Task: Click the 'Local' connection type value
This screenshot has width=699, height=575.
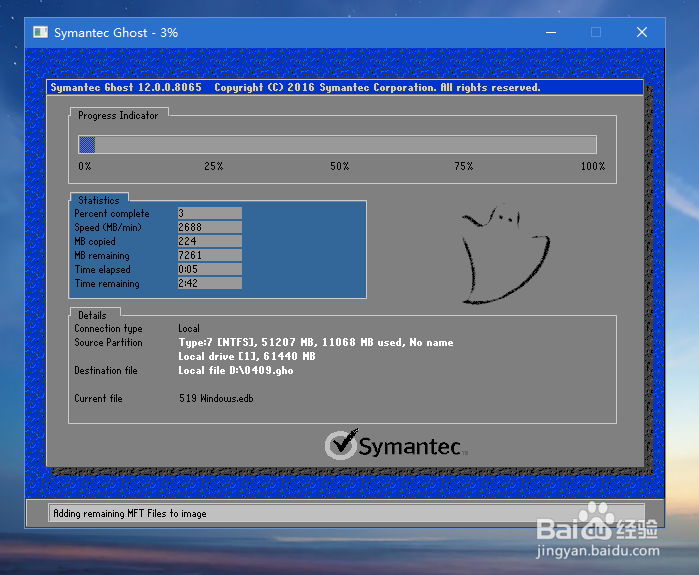Action: click(189, 329)
